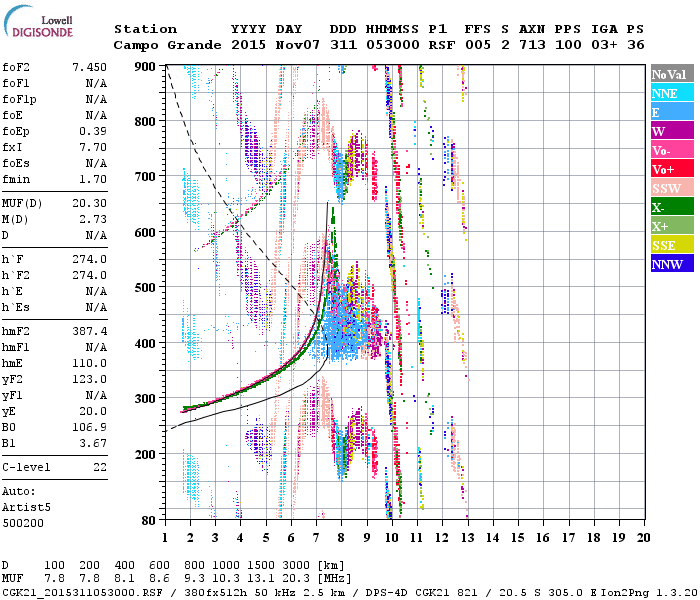The image size is (700, 600).
Task: Click the fmin value 1.70
Action: tap(93, 179)
